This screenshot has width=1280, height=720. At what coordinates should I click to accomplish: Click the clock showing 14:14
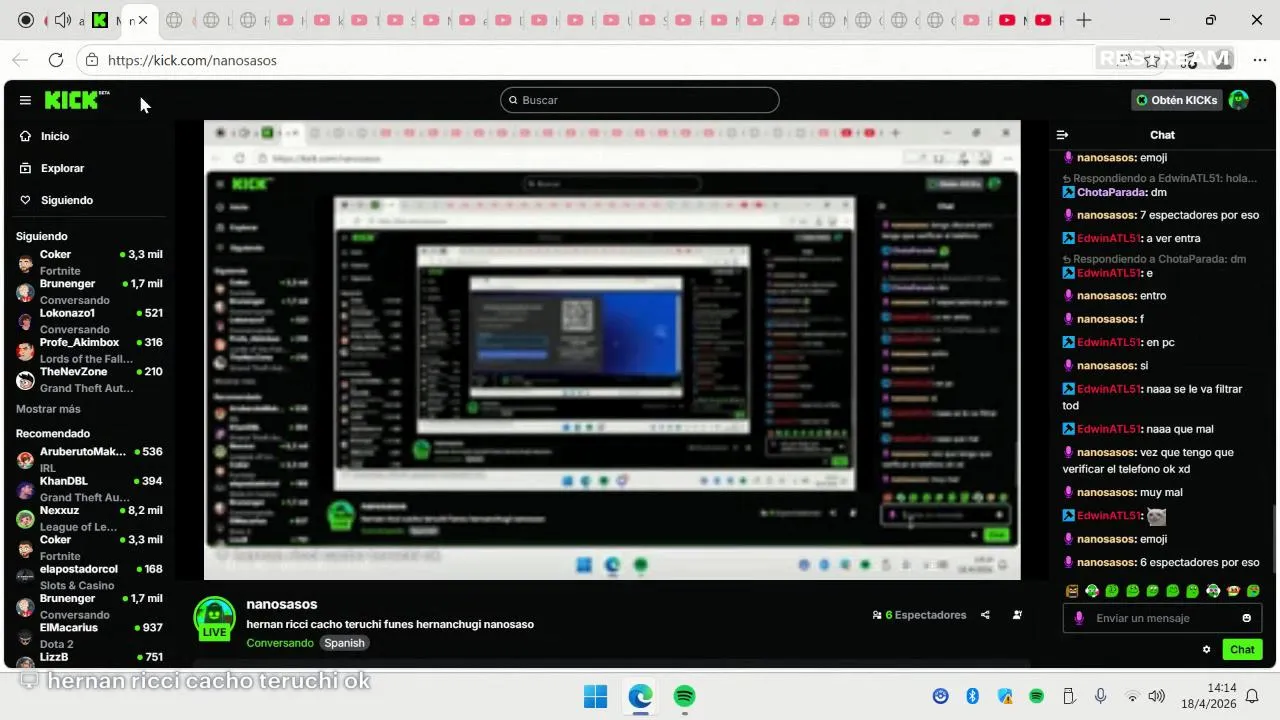(1222, 688)
